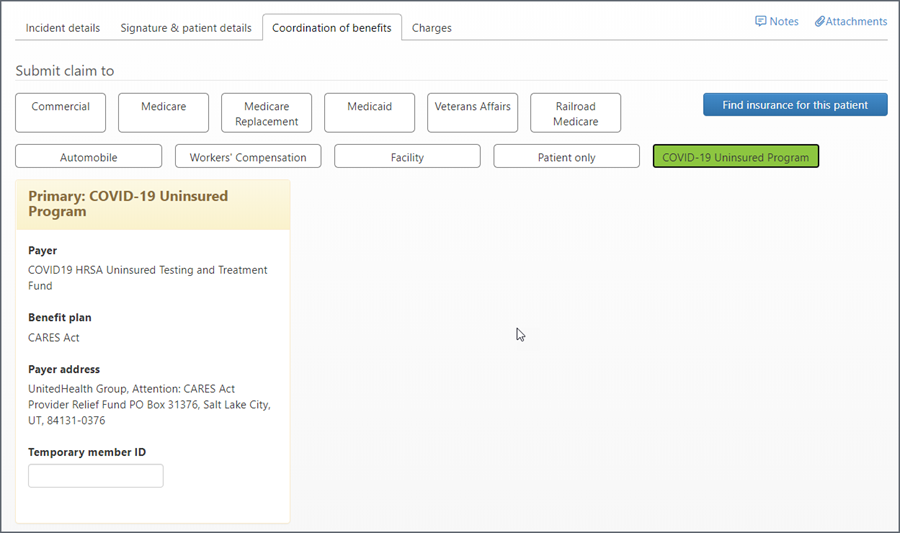Select the Patient only option
The image size is (900, 533).
[566, 157]
